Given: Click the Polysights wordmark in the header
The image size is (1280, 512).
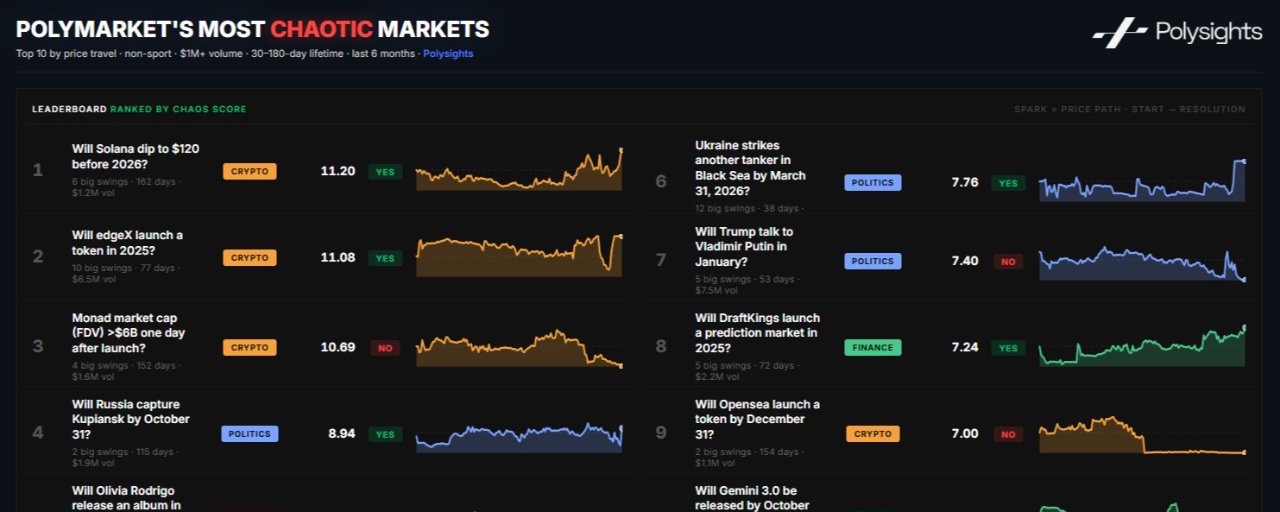Looking at the screenshot, I should [x=1209, y=32].
